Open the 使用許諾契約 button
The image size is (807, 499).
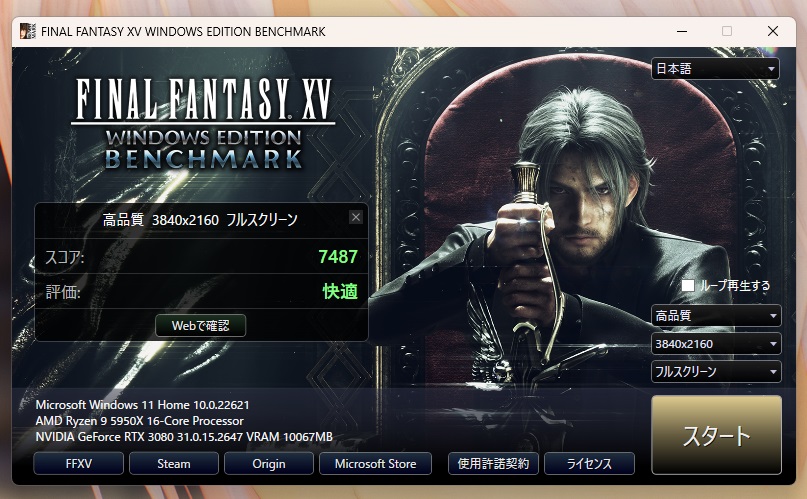tap(494, 464)
